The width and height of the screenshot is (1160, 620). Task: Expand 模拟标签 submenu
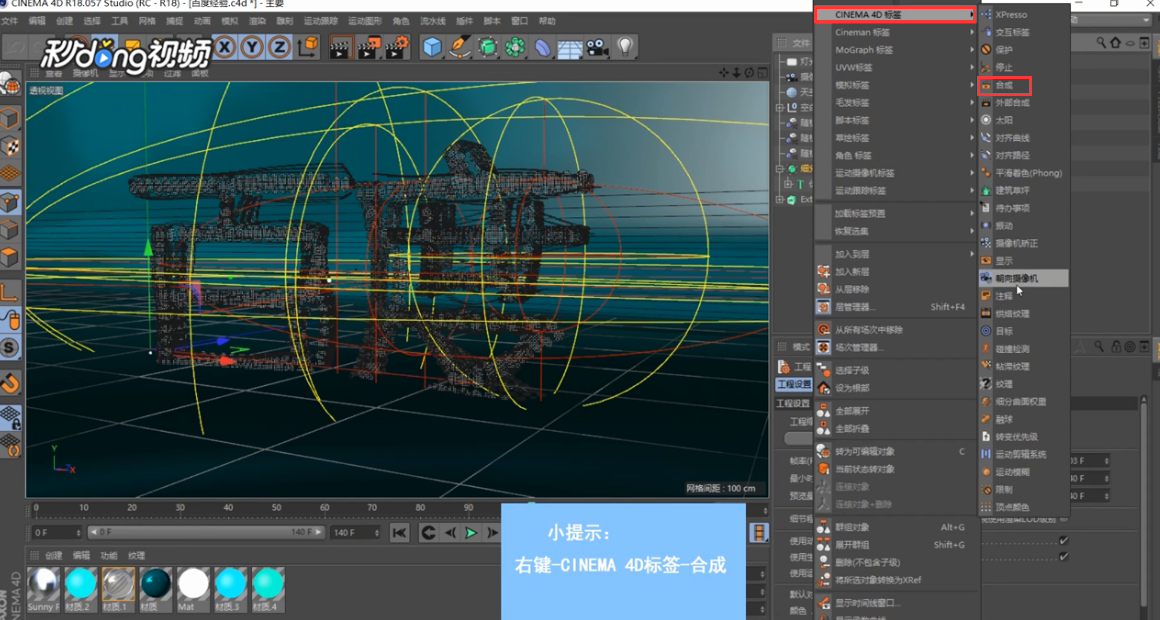click(895, 85)
